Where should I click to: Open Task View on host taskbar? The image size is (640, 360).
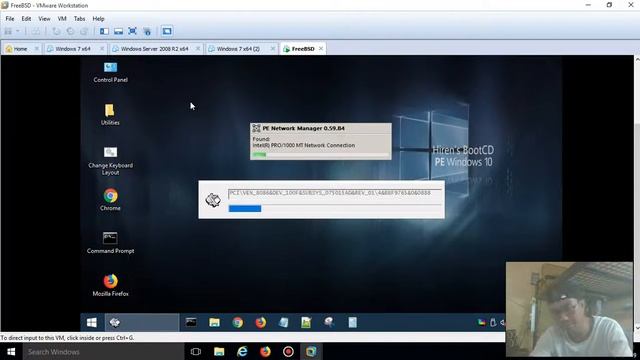pos(196,351)
